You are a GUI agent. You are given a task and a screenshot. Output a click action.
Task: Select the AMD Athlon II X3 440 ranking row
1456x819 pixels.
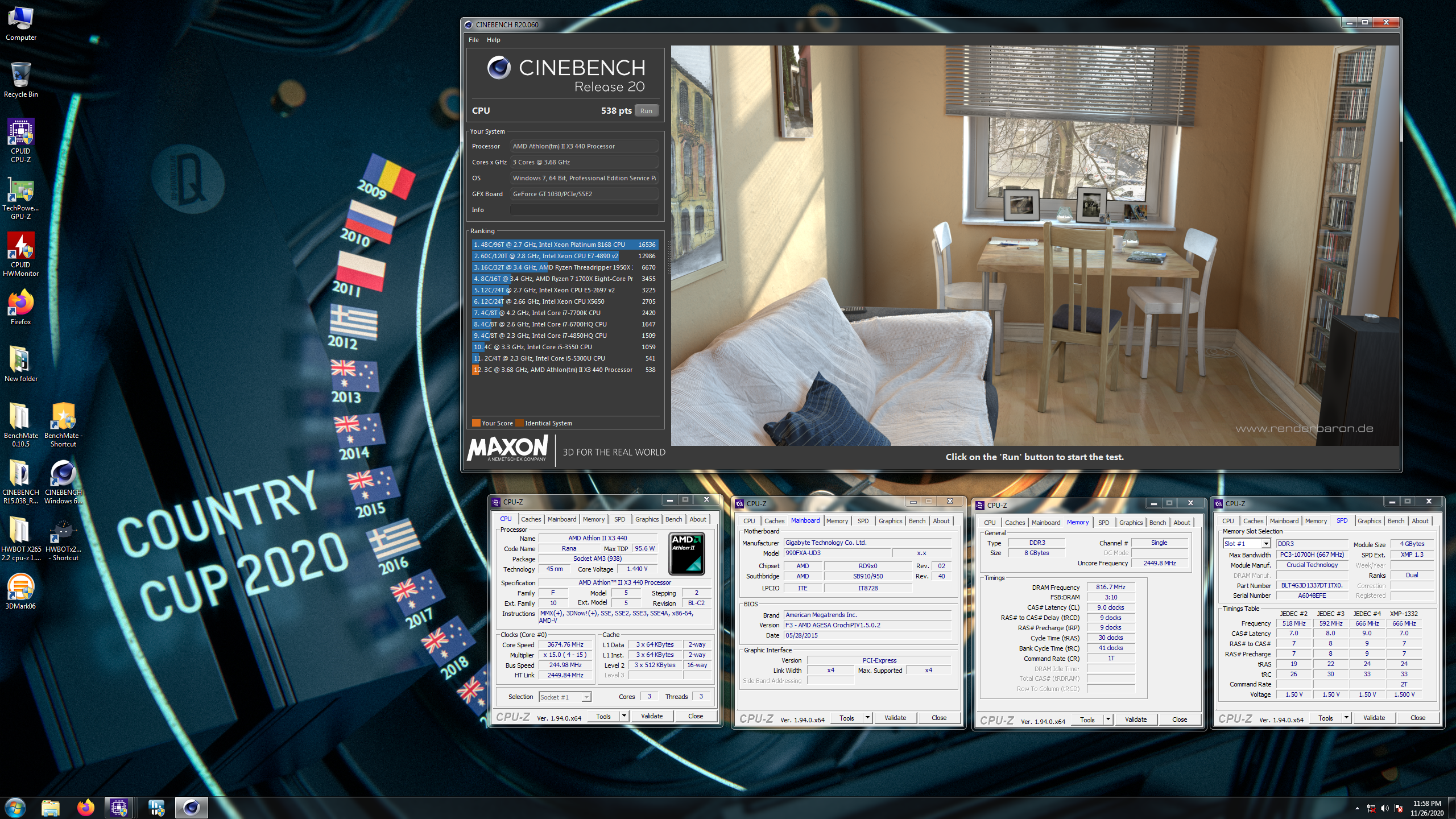tap(564, 370)
